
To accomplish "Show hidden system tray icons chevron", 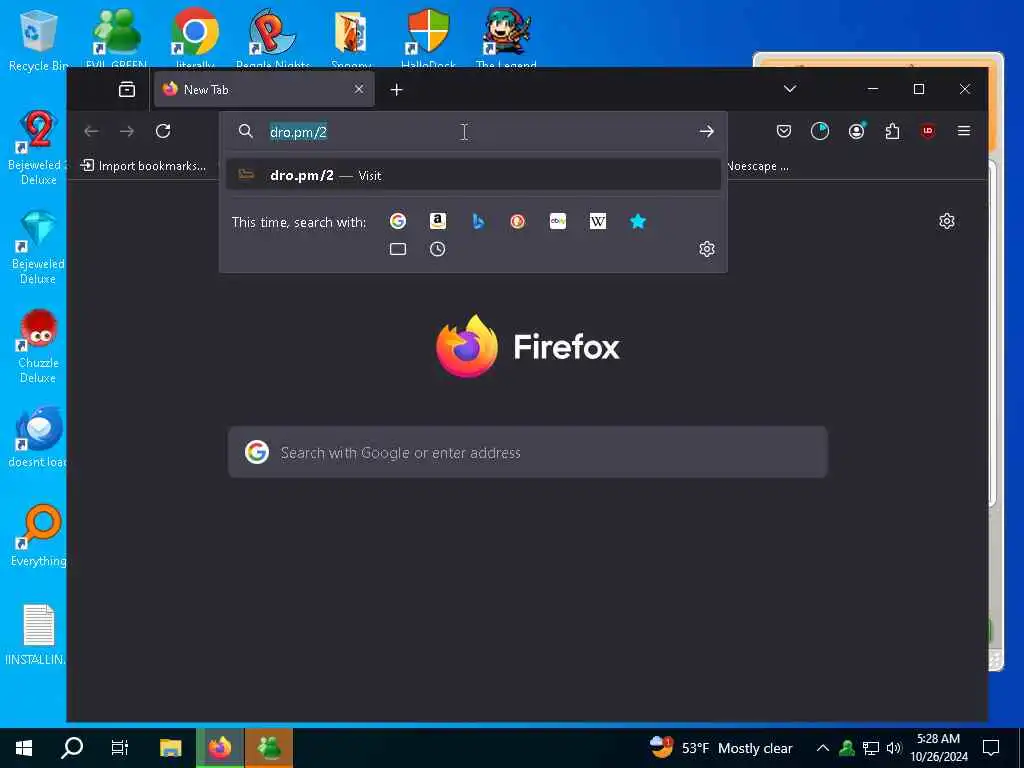I will tap(823, 748).
